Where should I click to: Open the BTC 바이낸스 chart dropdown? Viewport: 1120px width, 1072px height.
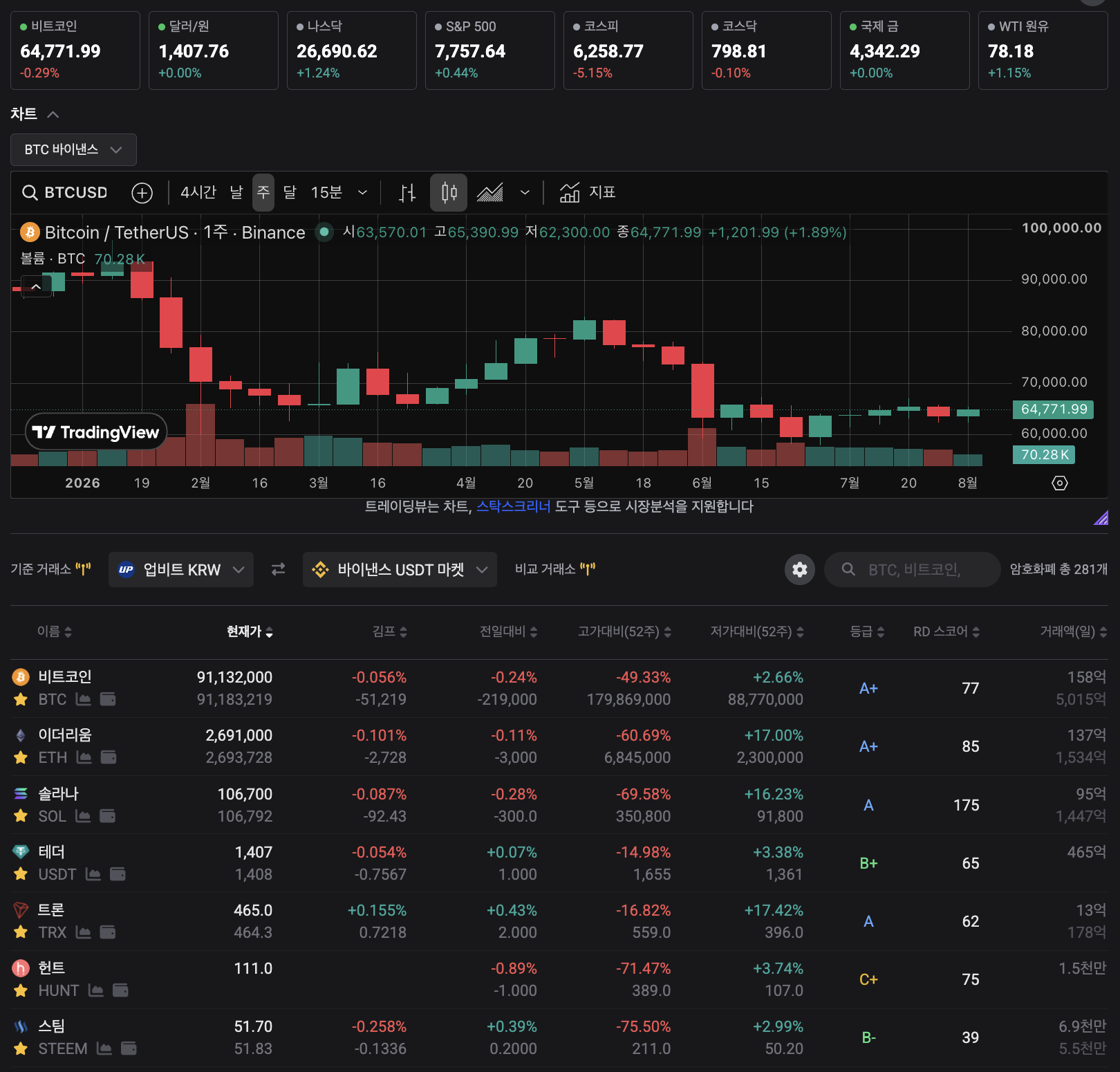point(73,149)
